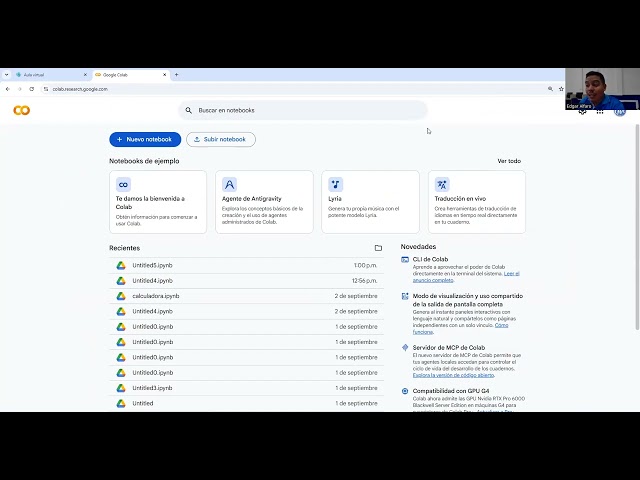Image resolution: width=640 pixels, height=480 pixels.
Task: Reload the page with the browser refresh icon
Action: tap(32, 89)
